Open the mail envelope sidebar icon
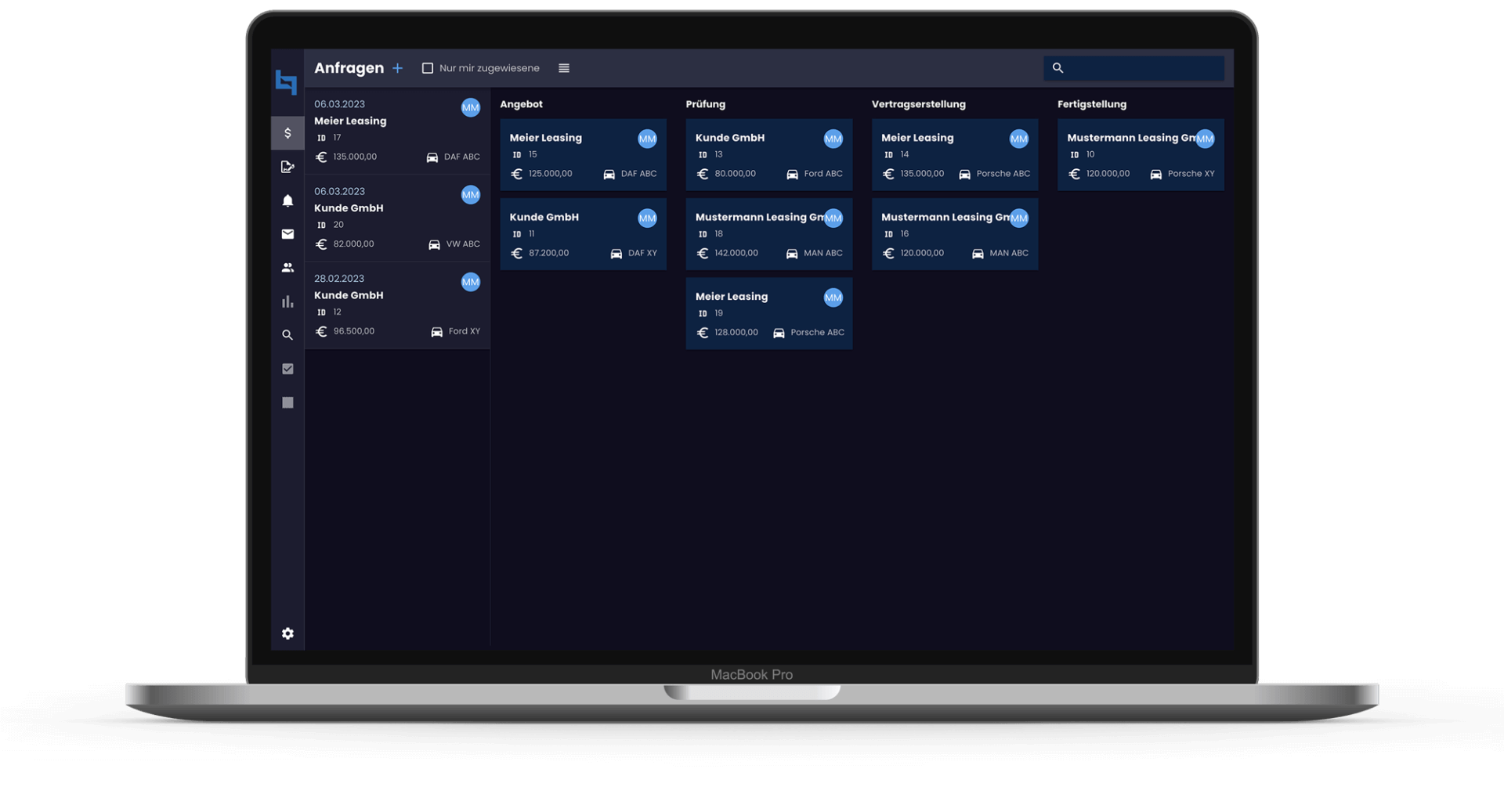This screenshot has height=812, width=1504. tap(287, 234)
